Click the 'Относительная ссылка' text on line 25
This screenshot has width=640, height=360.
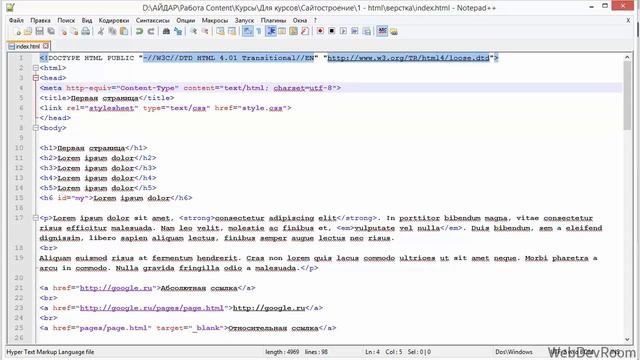(273, 328)
